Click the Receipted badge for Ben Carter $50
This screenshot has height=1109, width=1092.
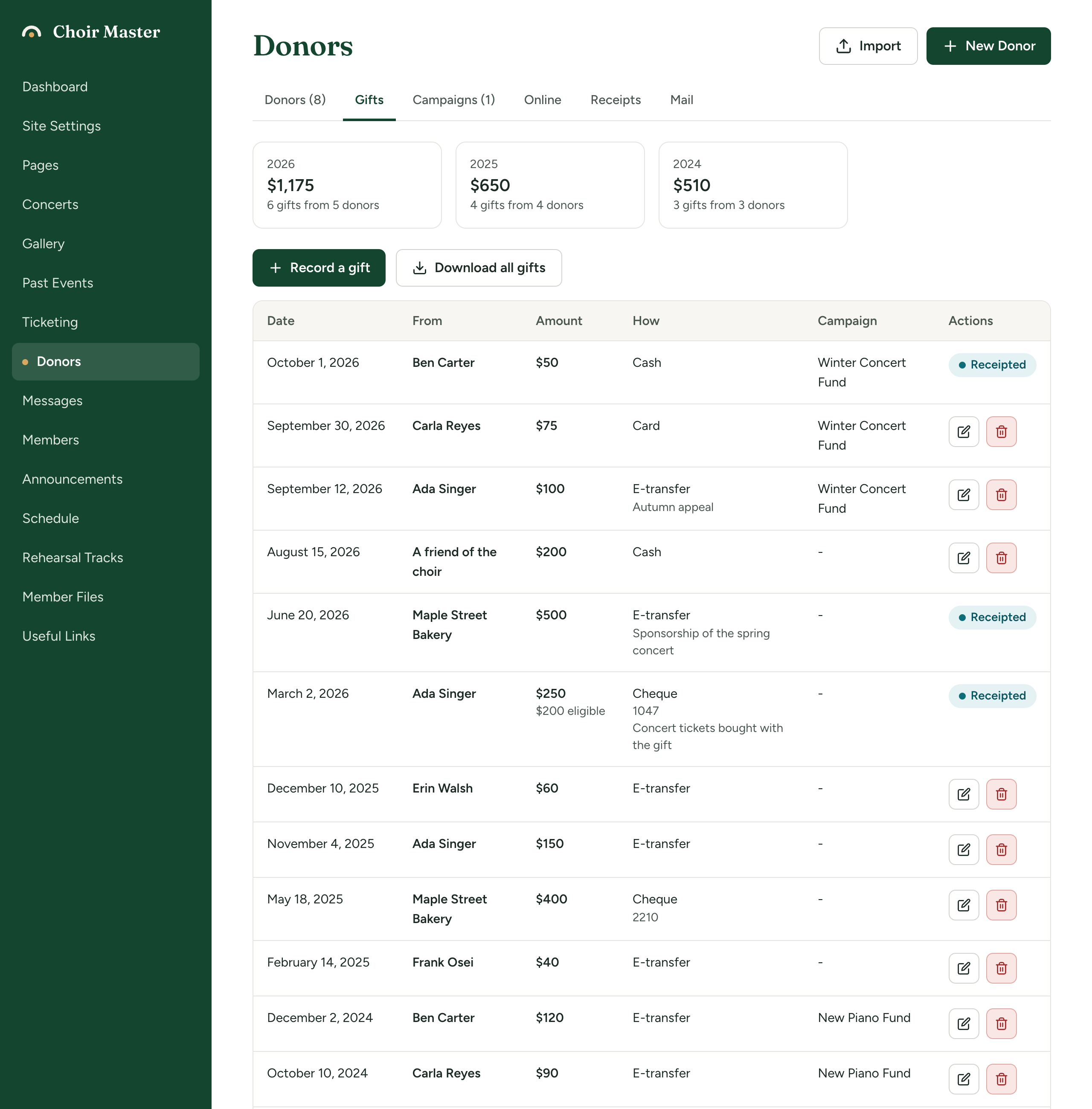[992, 365]
